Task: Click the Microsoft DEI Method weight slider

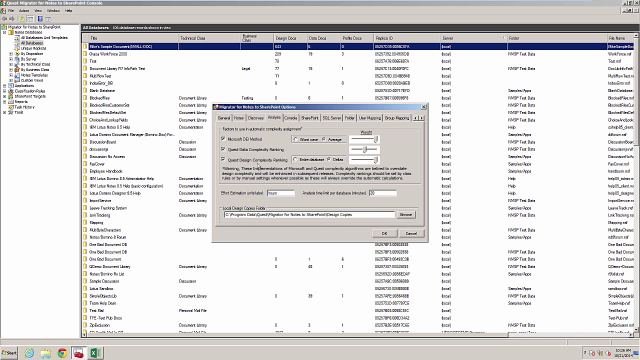Action: point(364,139)
